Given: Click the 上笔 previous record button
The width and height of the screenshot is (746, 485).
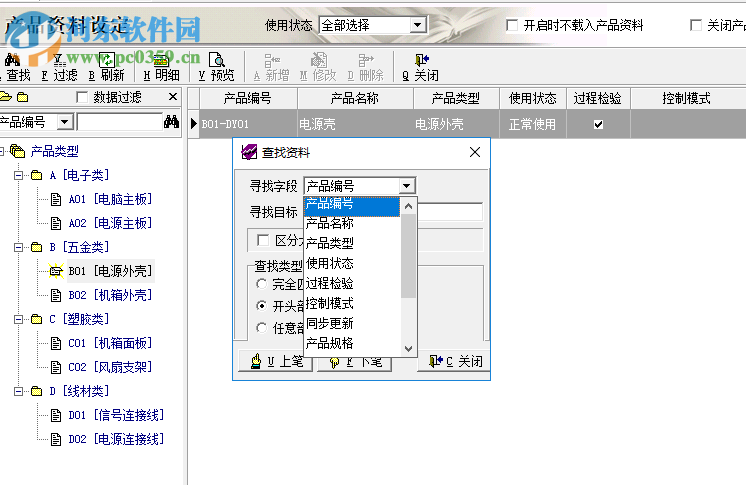Looking at the screenshot, I should pyautogui.click(x=275, y=361).
